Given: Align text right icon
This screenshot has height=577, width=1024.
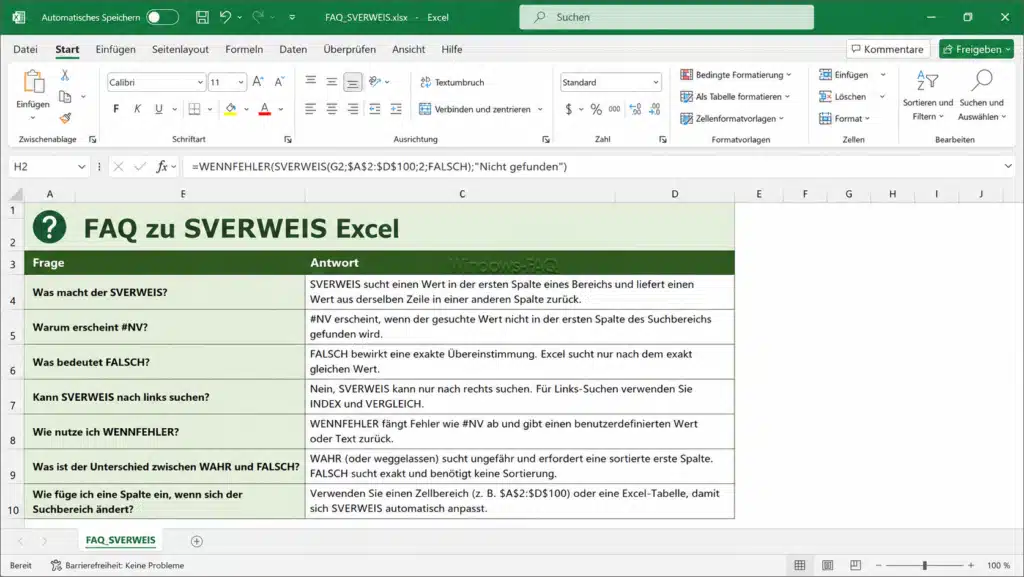Looking at the screenshot, I should [x=353, y=109].
